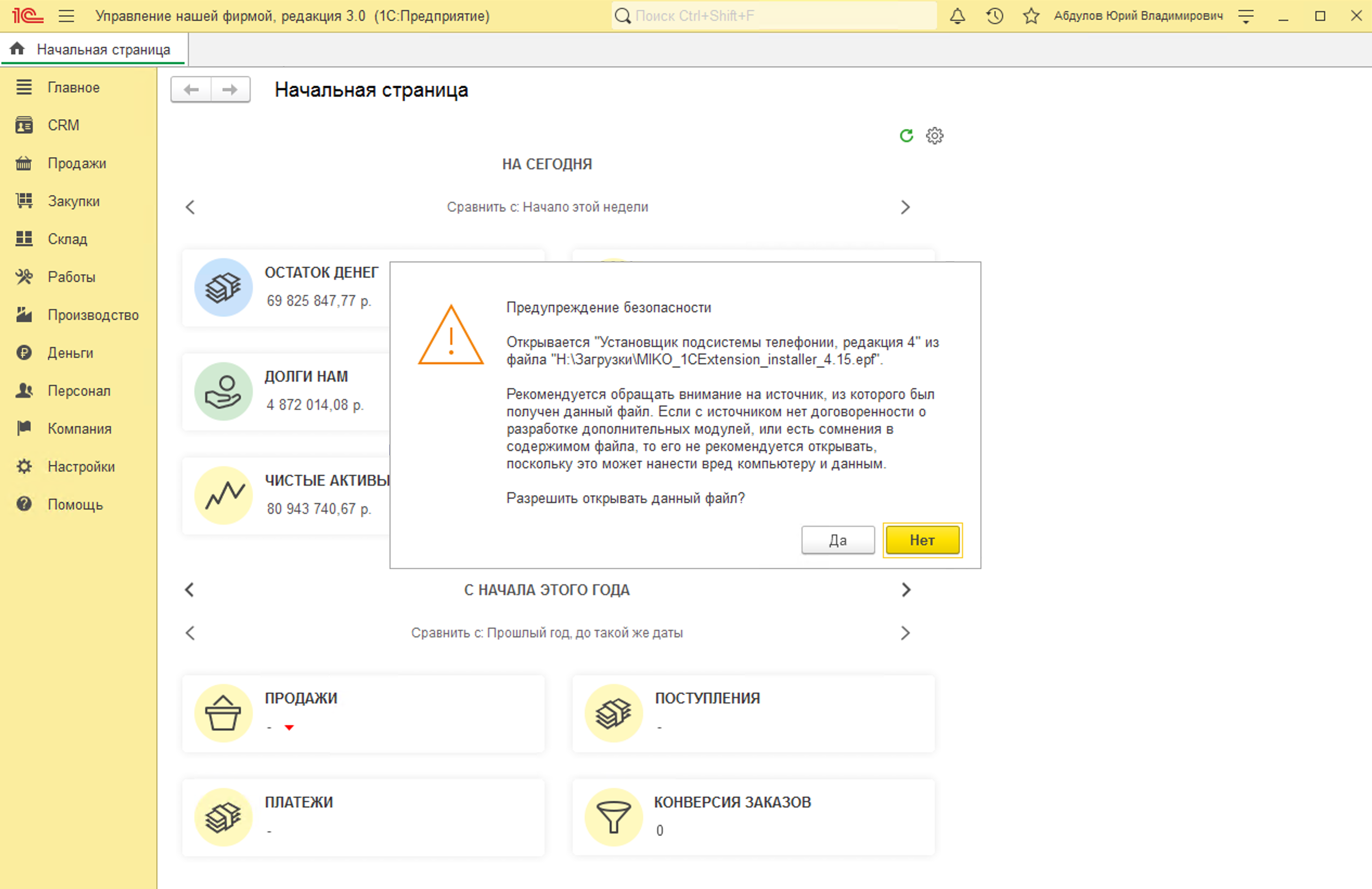Image resolution: width=1372 pixels, height=889 pixels.
Task: Open the Деньги section in sidebar
Action: coord(70,352)
